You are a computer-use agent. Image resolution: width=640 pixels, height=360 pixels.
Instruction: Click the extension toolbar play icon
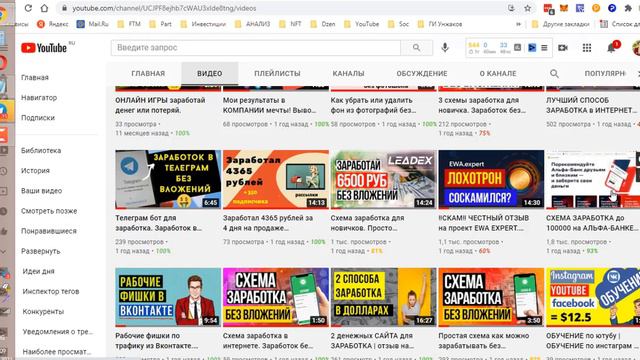coord(532,48)
